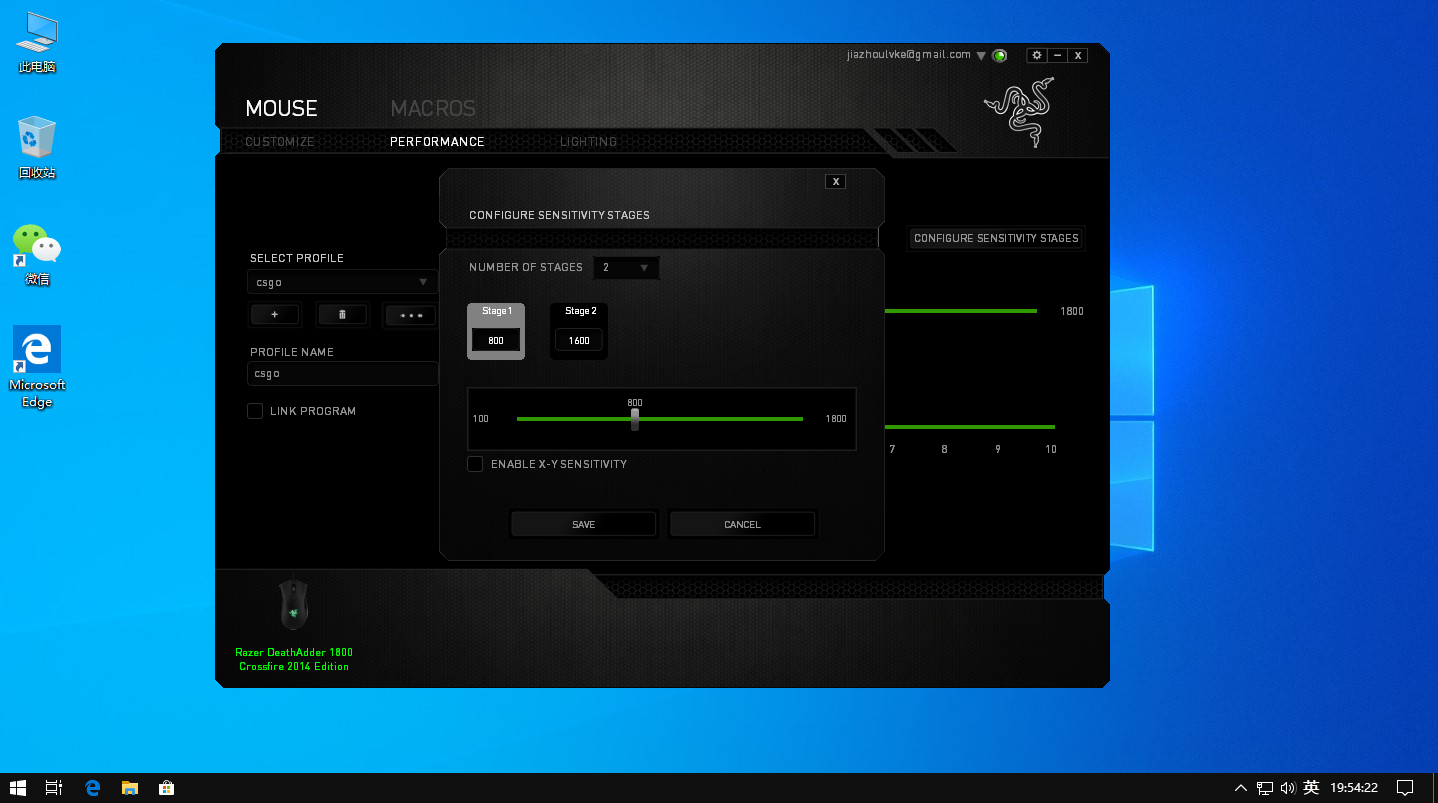Click the Razer DeathAdder 1800 device label
1438x803 pixels.
pyautogui.click(x=294, y=659)
